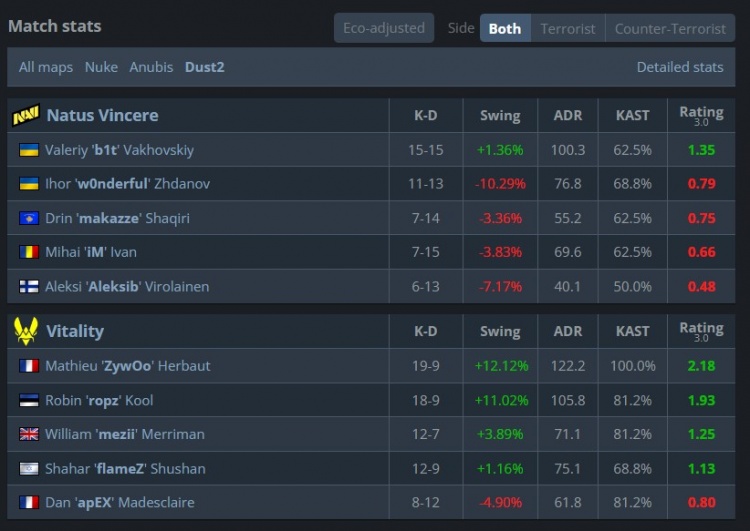The height and width of the screenshot is (531, 750).
Task: Toggle the Eco-adjusted stats button
Action: 384,28
